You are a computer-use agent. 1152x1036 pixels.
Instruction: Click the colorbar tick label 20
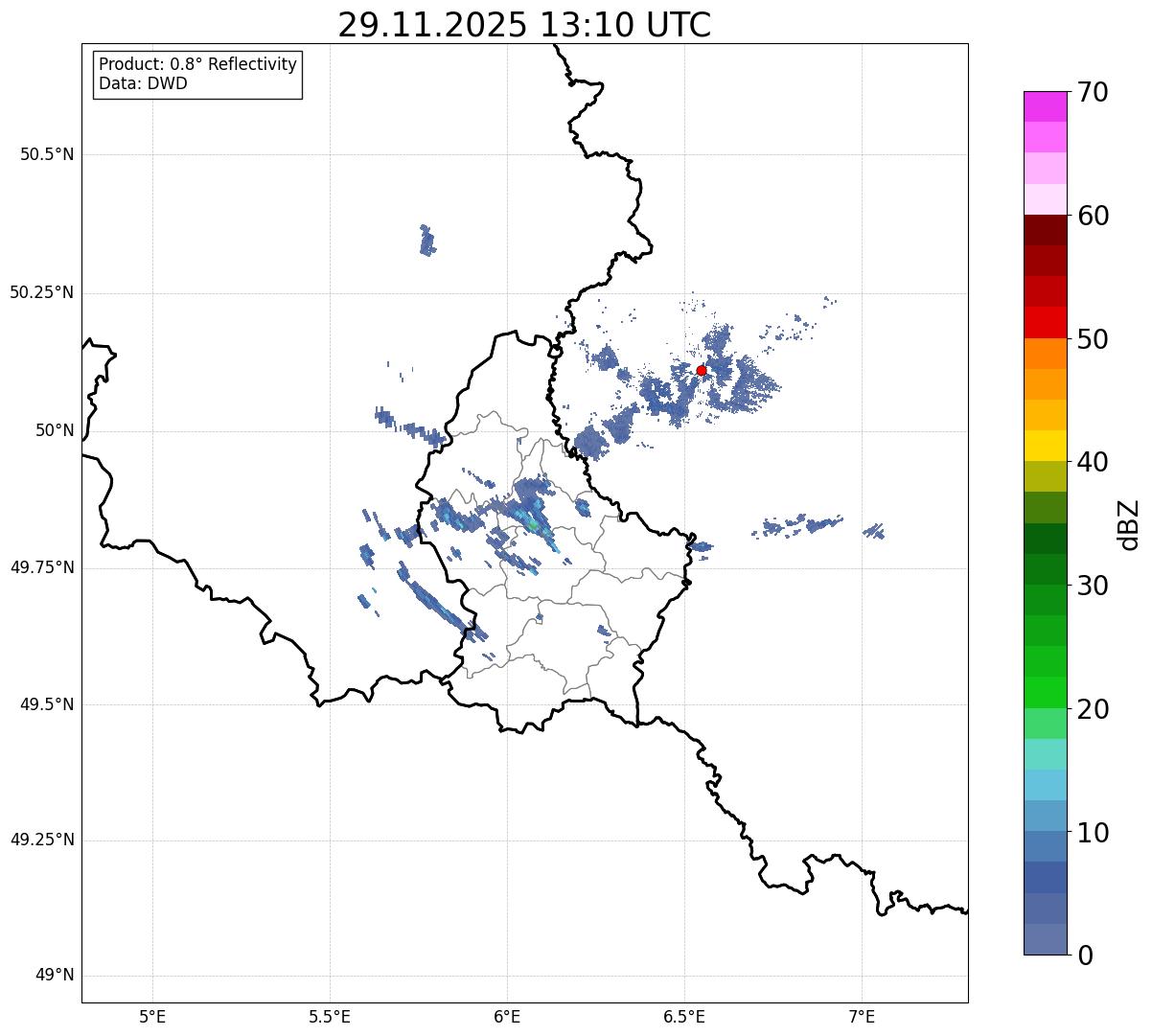1093,709
